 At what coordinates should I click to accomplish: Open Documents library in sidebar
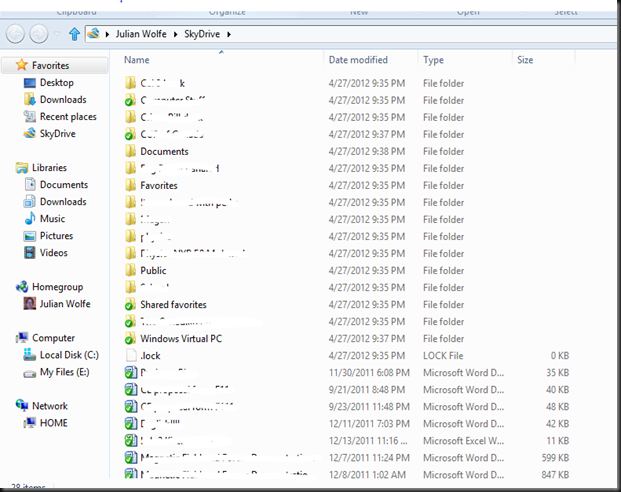[x=64, y=185]
